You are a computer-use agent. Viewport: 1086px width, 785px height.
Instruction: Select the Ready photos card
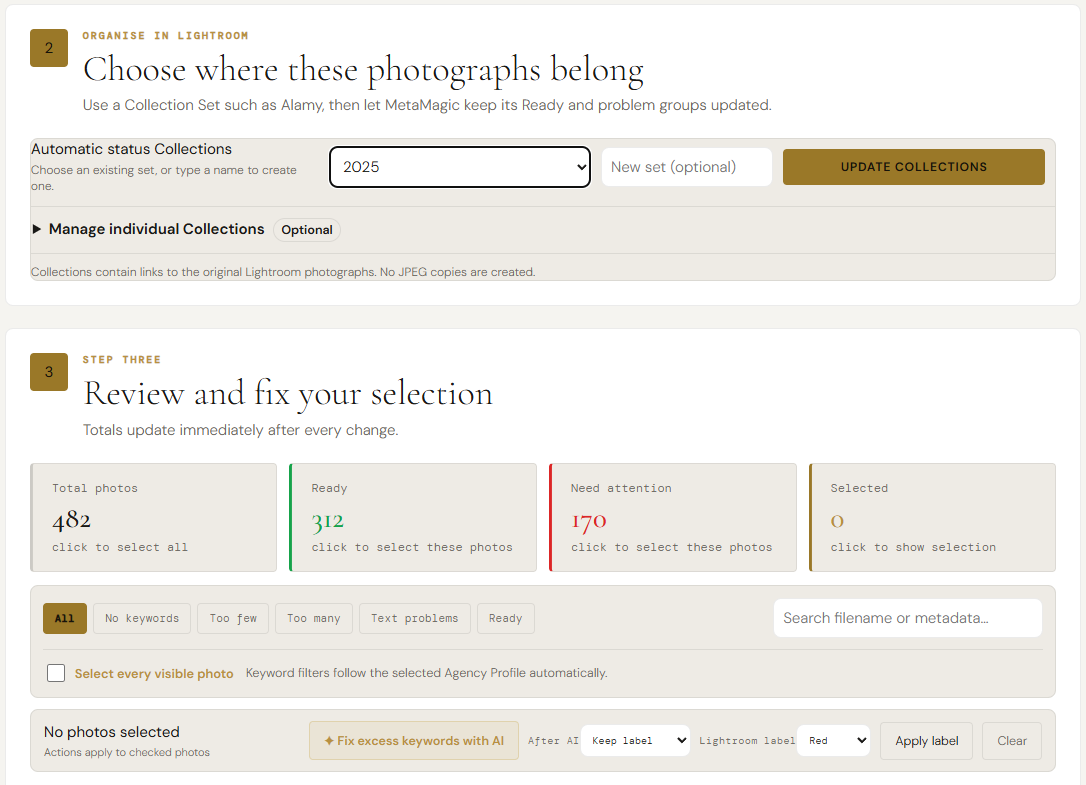(413, 518)
